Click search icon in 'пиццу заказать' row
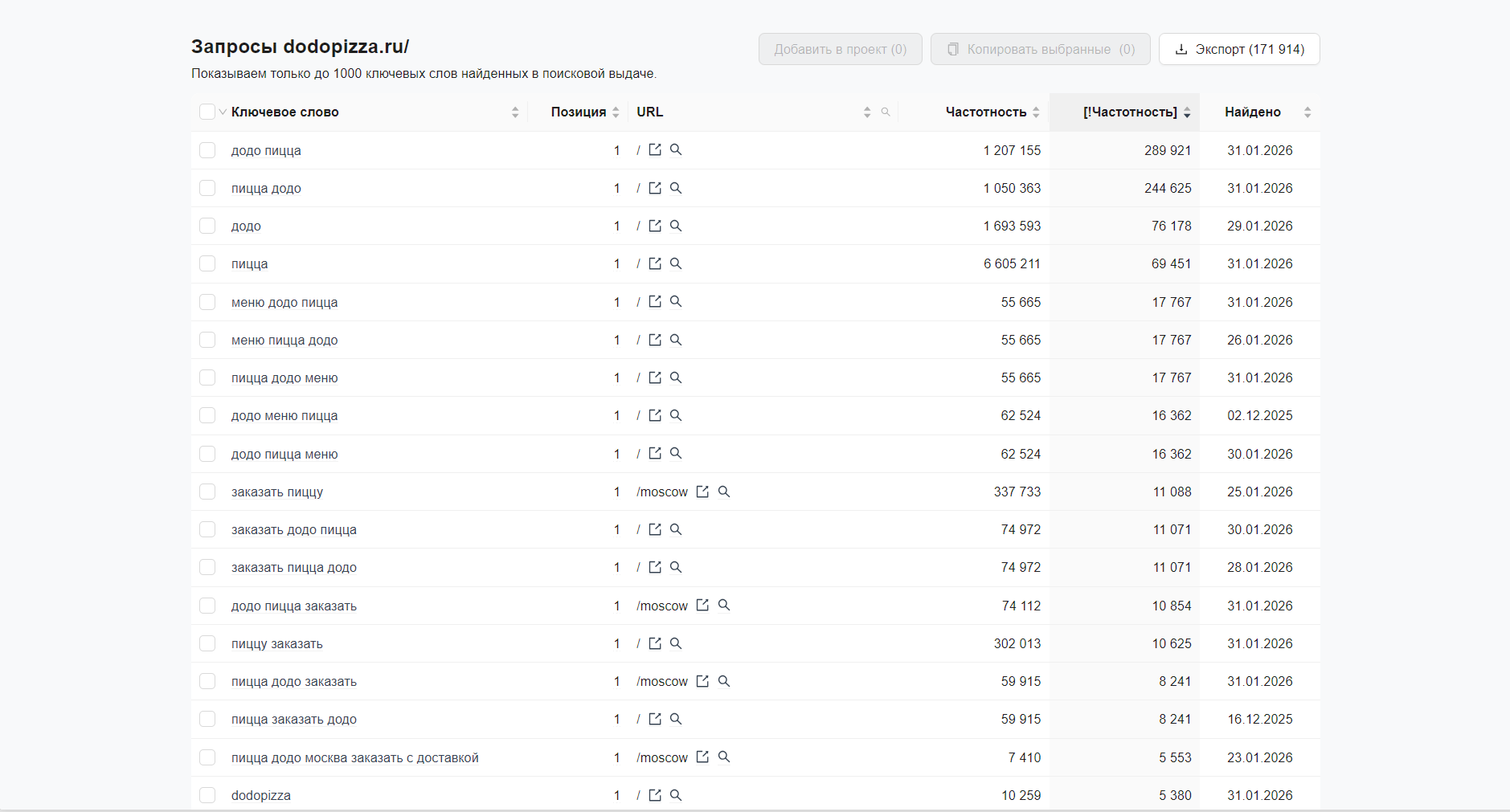1510x812 pixels. click(676, 643)
